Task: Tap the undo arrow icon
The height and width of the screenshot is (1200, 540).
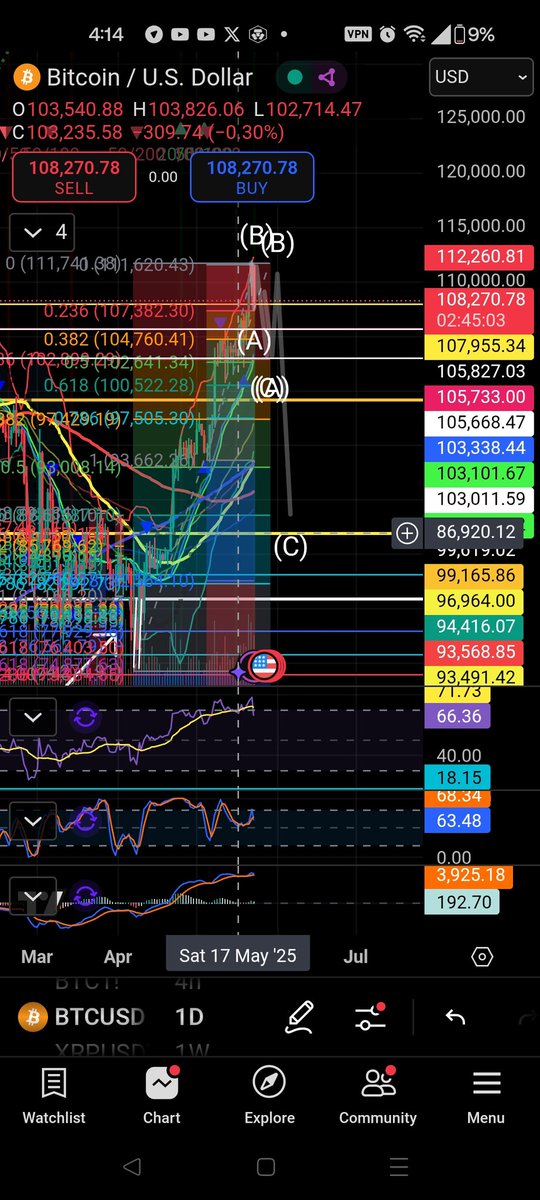Action: click(x=455, y=1017)
